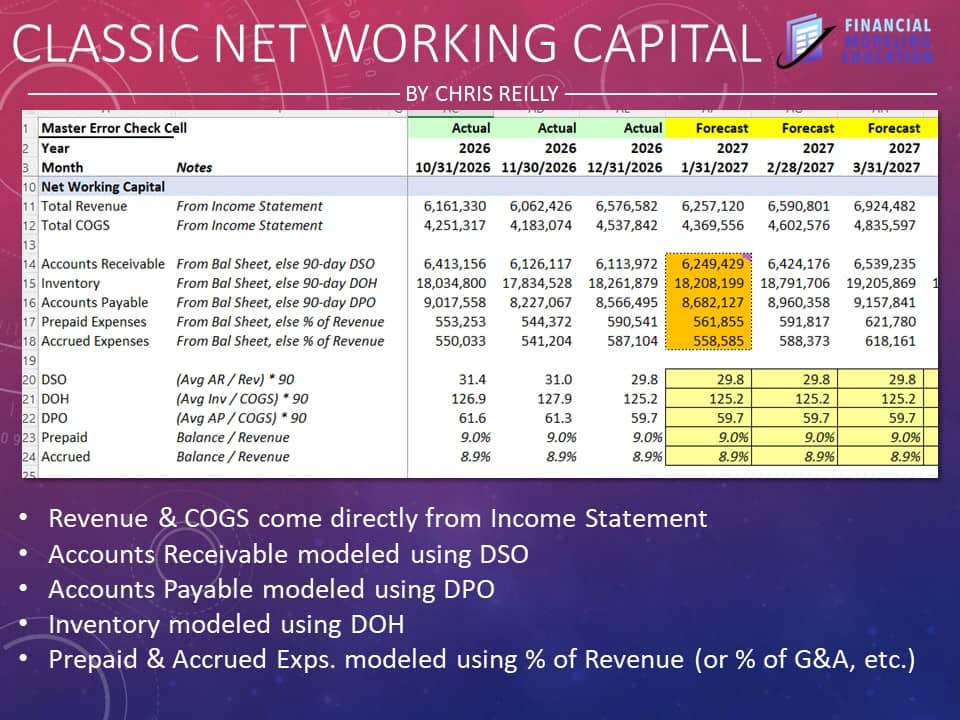Click the first yellow Forecast header cell

(x=708, y=129)
